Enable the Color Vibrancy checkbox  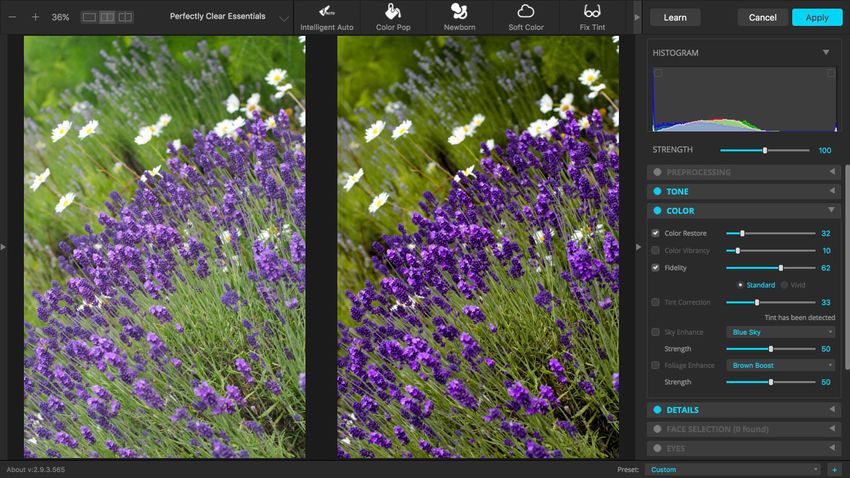655,250
